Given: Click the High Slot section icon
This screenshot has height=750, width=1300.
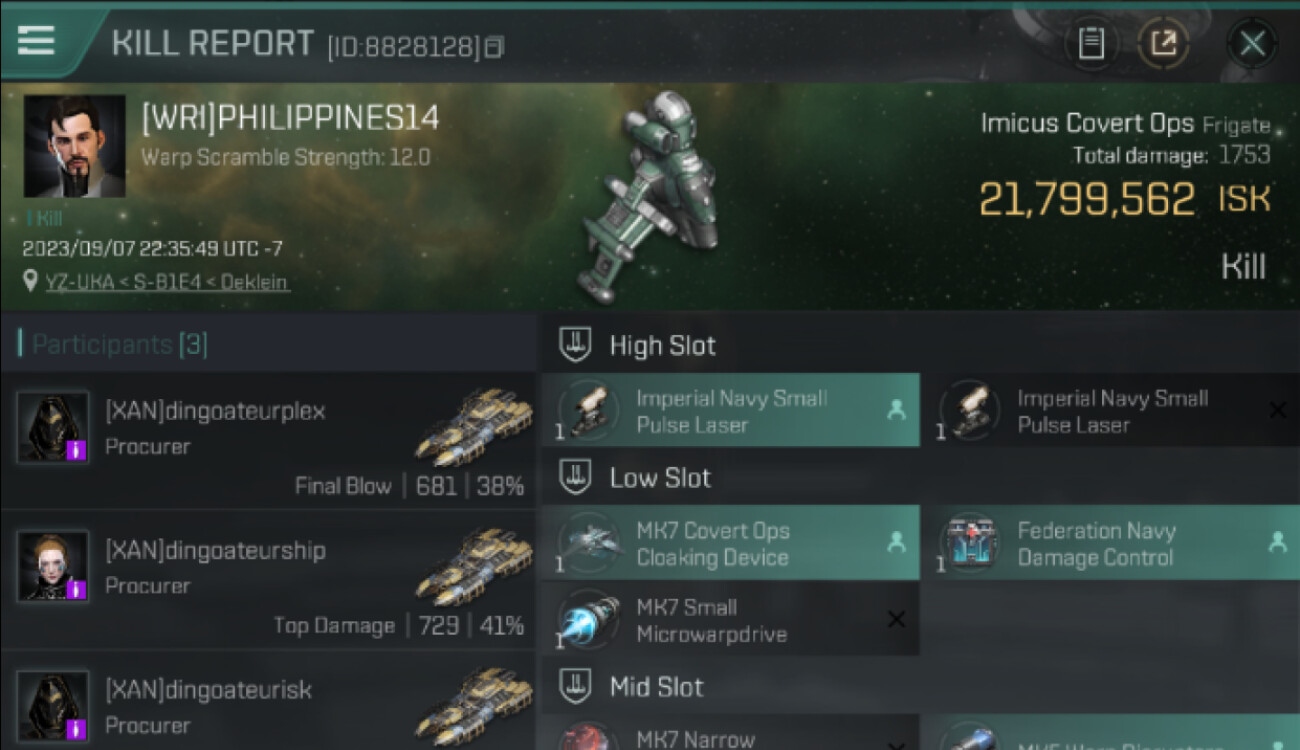Looking at the screenshot, I should coord(574,345).
